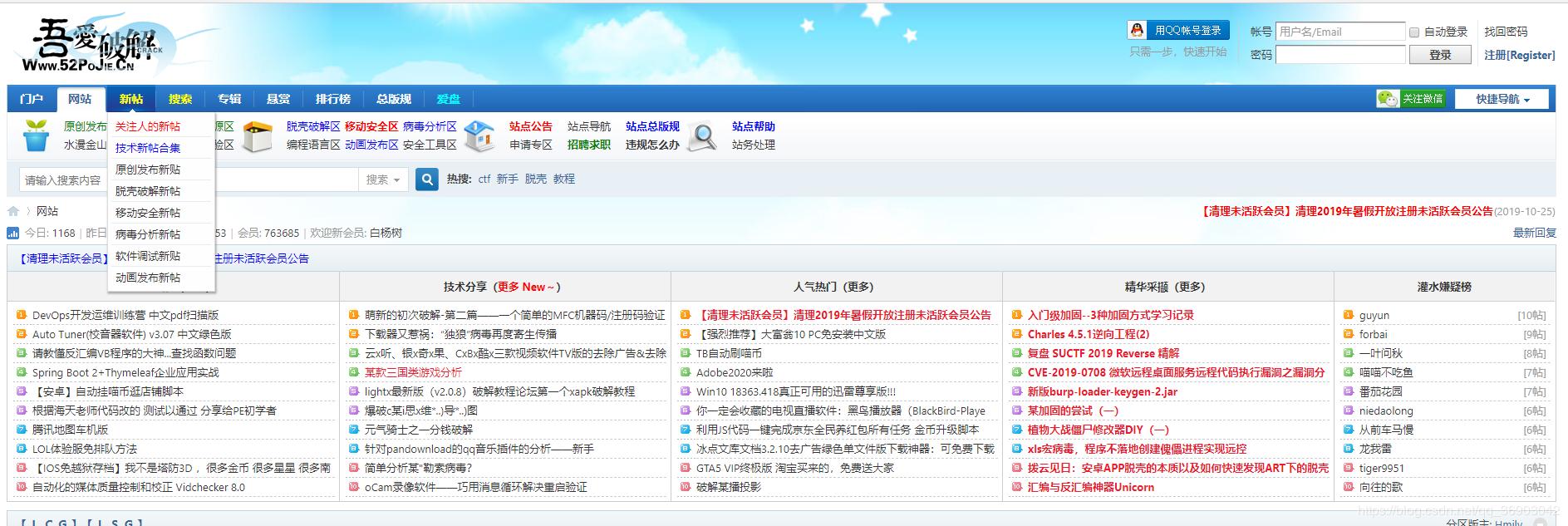Click the home icon in breadcrumb
1568x526 pixels.
(x=13, y=211)
